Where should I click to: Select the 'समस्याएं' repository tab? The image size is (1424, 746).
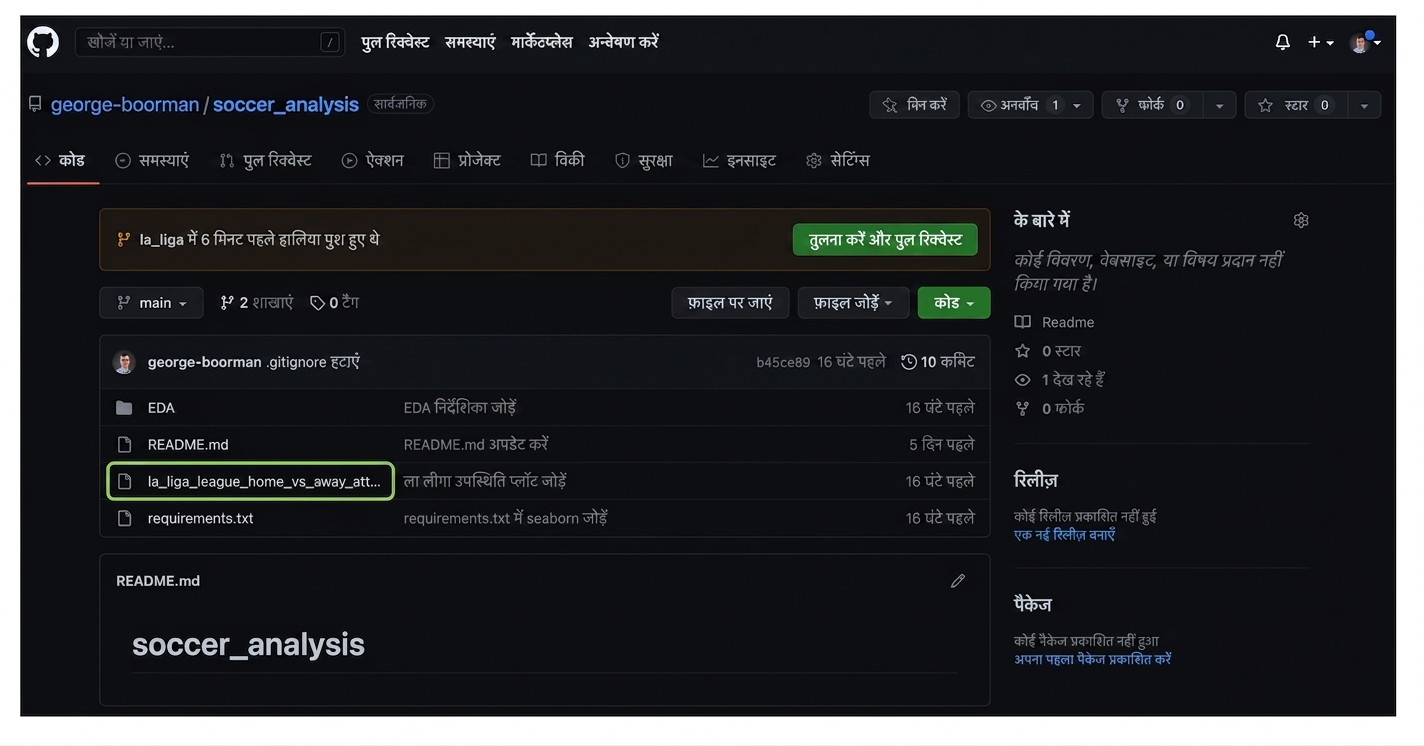[x=152, y=160]
